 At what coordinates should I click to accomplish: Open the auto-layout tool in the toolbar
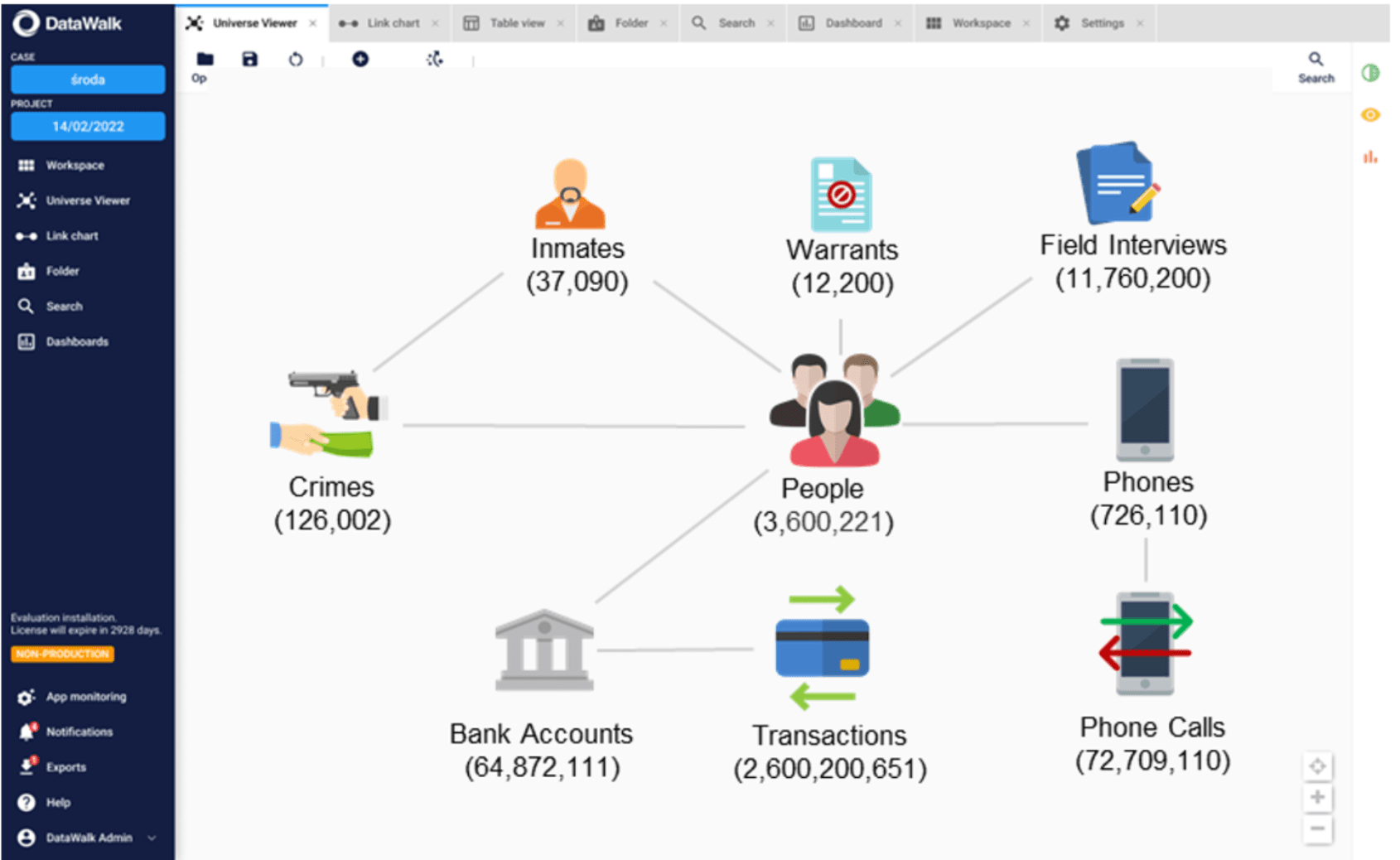click(x=434, y=59)
